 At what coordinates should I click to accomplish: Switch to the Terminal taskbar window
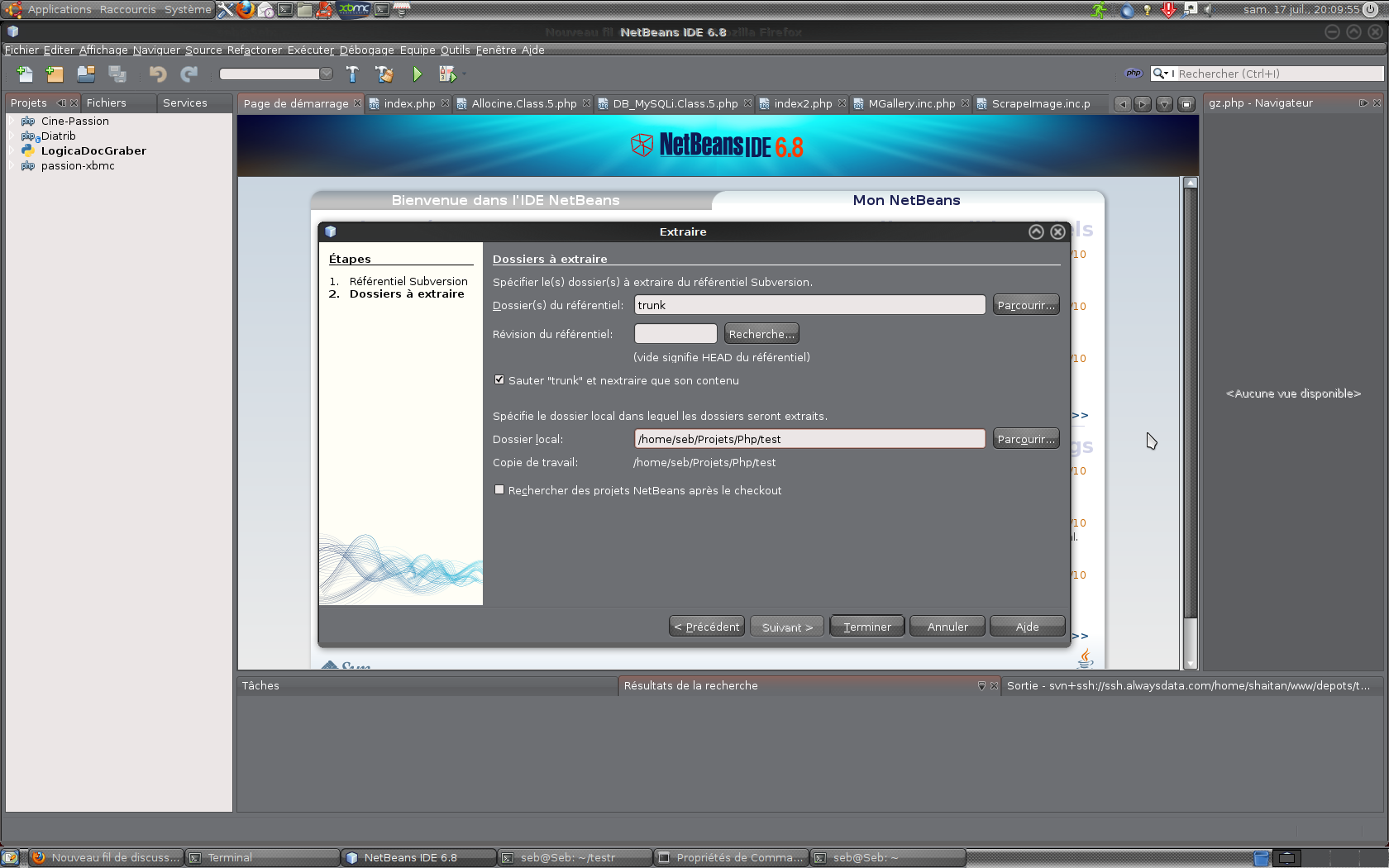click(x=262, y=857)
